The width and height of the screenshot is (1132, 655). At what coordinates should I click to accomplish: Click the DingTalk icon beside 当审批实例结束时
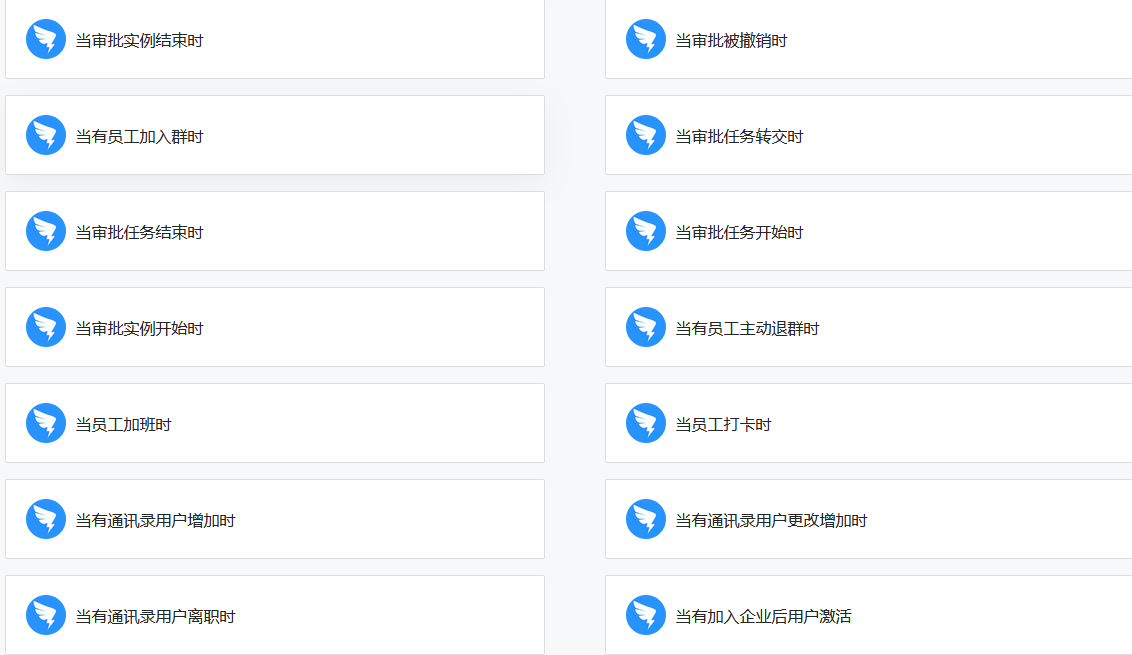coord(45,39)
